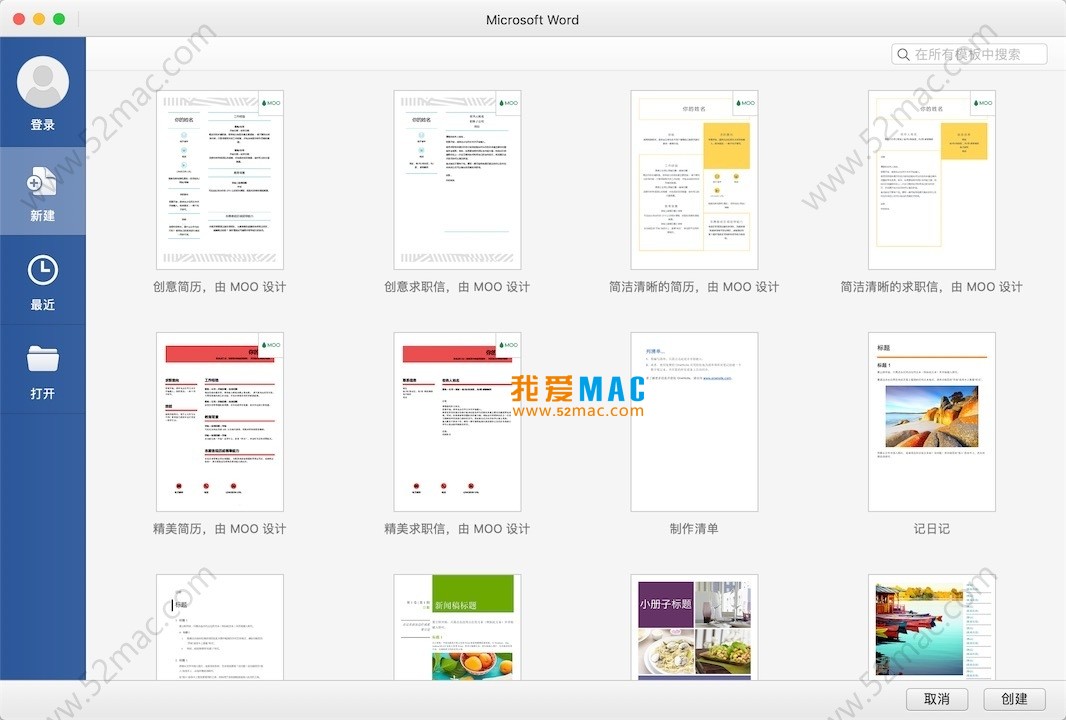Click the 精美求职信，由 MOO 设计 caption

point(457,528)
